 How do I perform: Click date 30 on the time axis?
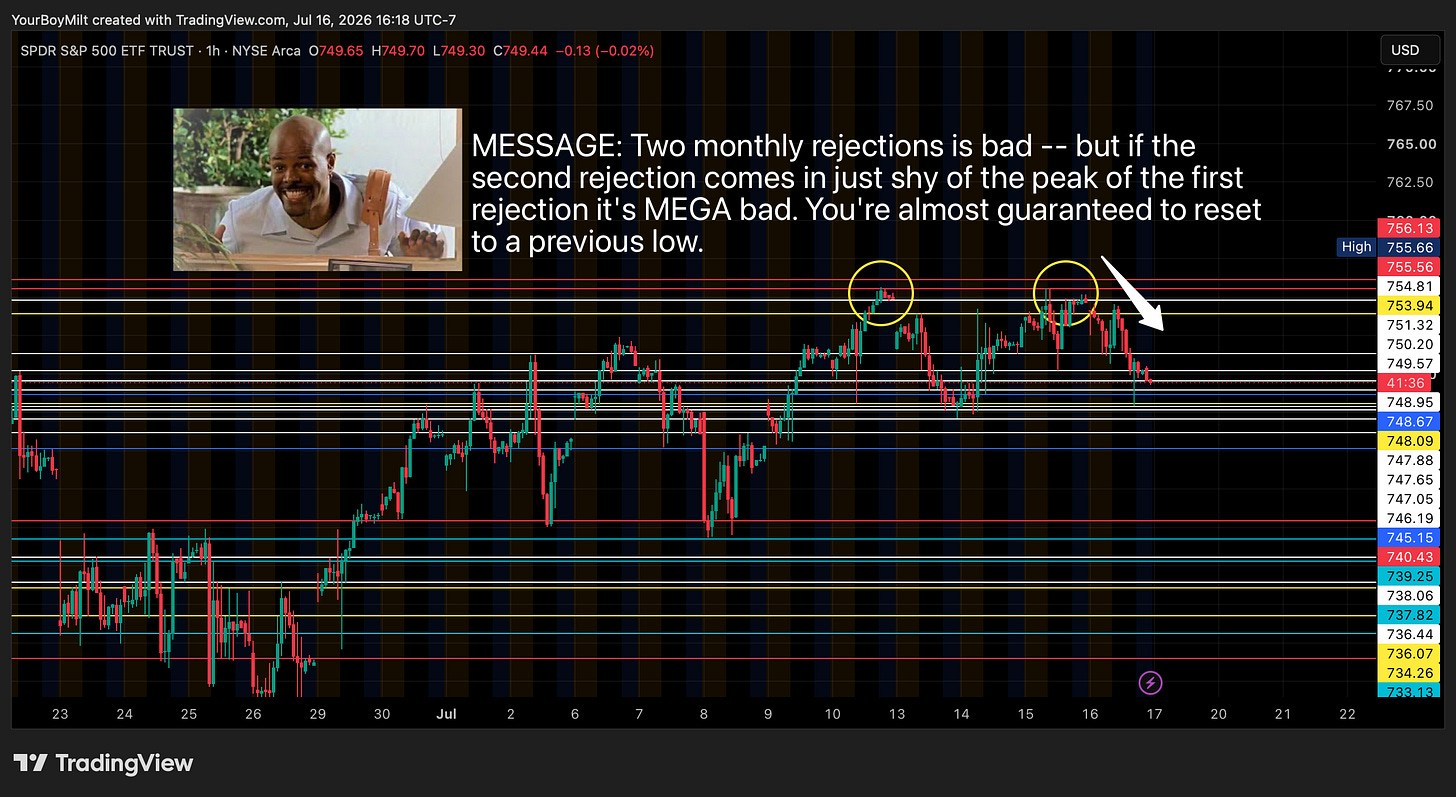pos(382,714)
